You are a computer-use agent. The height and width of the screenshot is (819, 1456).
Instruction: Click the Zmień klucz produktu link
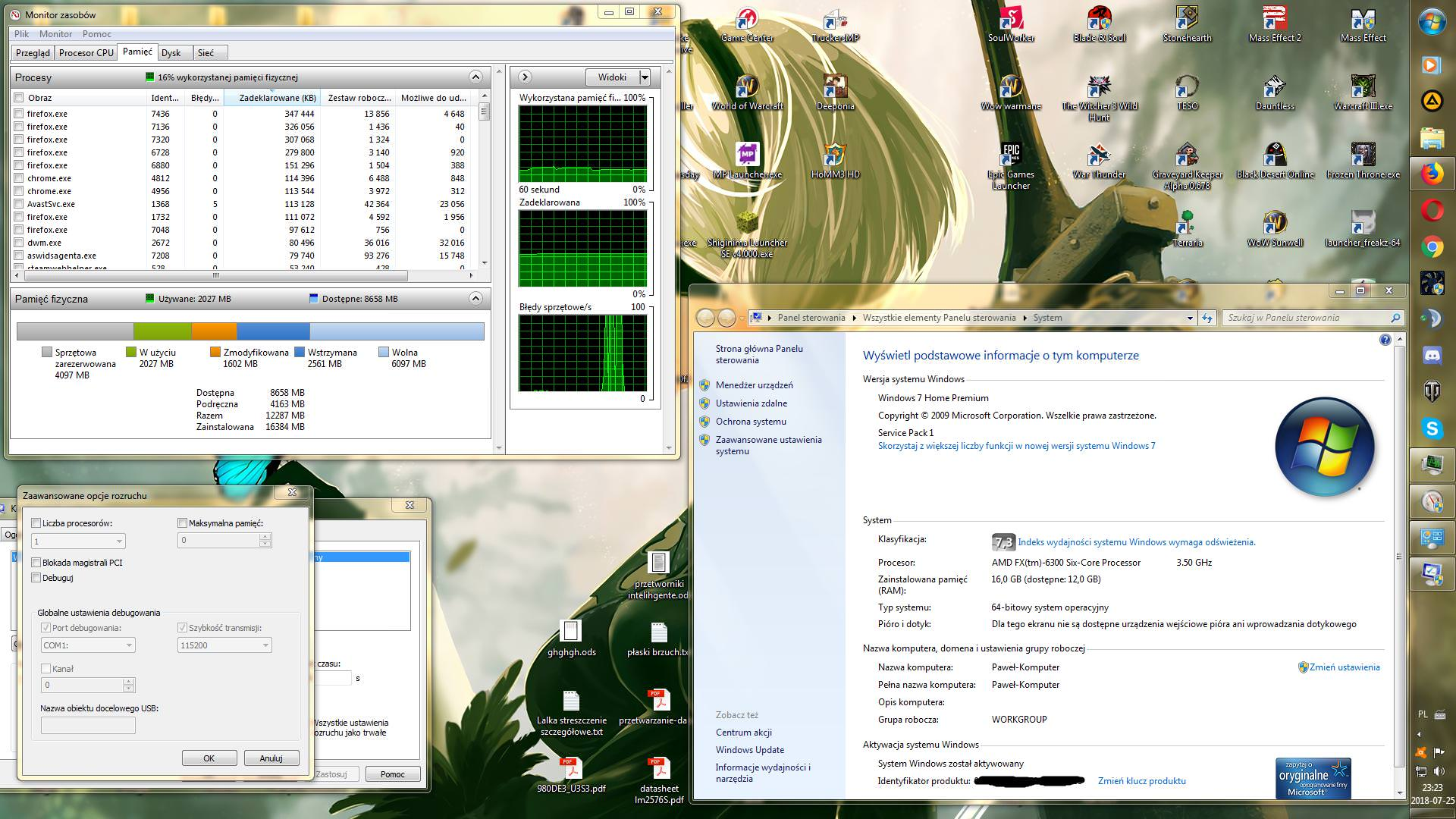coord(1141,781)
